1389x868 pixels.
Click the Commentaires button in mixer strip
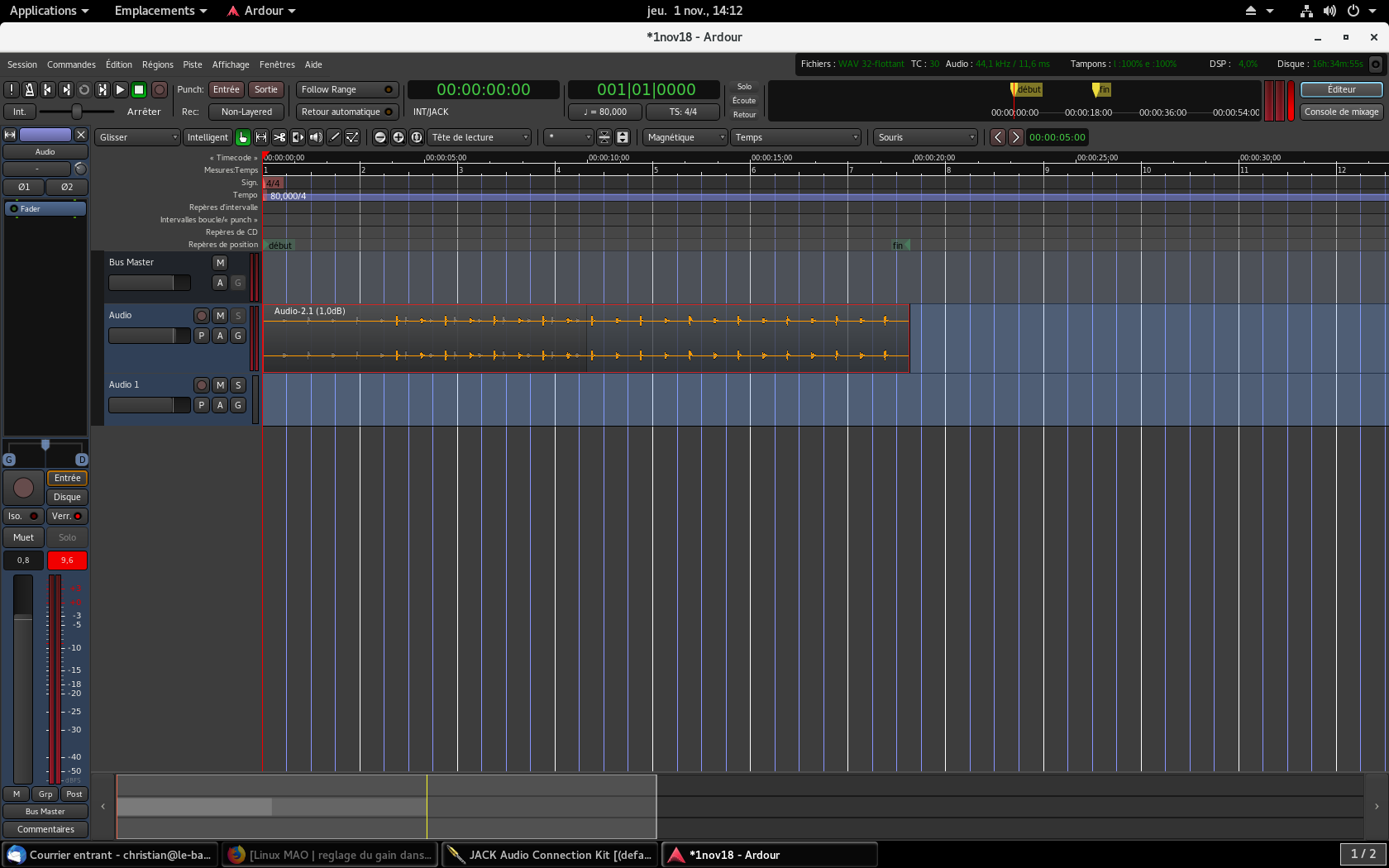(x=45, y=829)
